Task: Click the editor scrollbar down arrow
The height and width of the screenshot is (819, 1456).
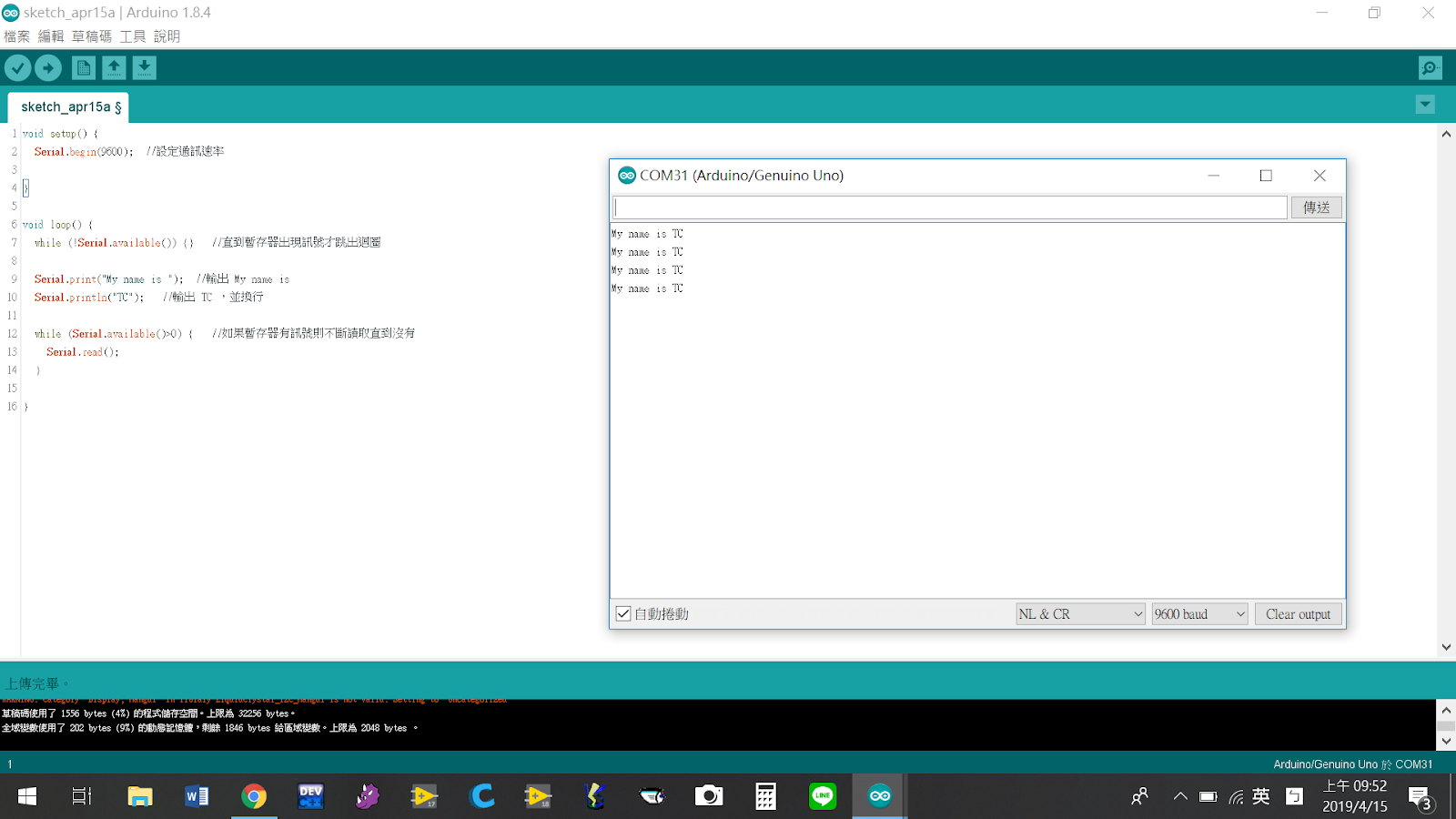Action: click(1446, 647)
